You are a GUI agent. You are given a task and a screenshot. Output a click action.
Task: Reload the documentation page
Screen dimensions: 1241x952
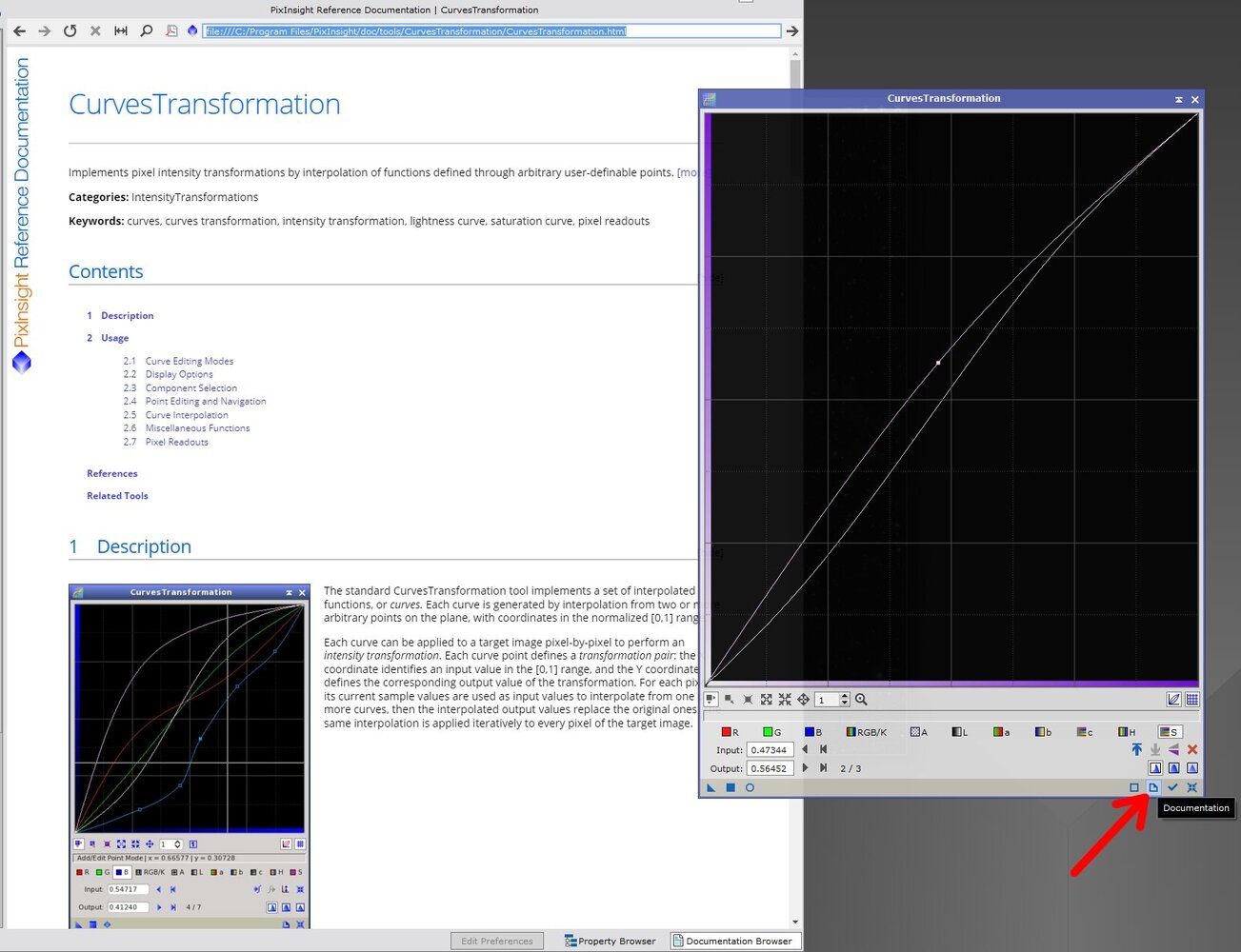[x=70, y=31]
